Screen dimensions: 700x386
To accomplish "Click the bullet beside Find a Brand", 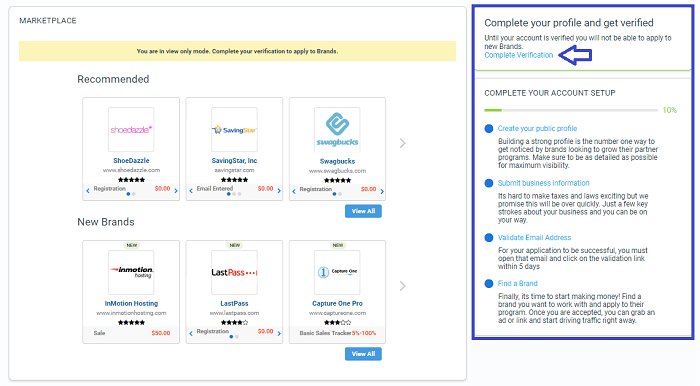I will pos(489,283).
